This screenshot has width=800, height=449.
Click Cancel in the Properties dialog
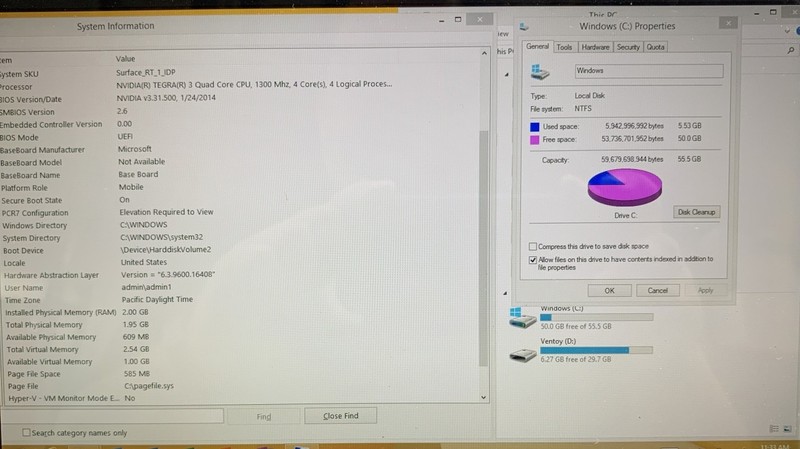point(657,290)
